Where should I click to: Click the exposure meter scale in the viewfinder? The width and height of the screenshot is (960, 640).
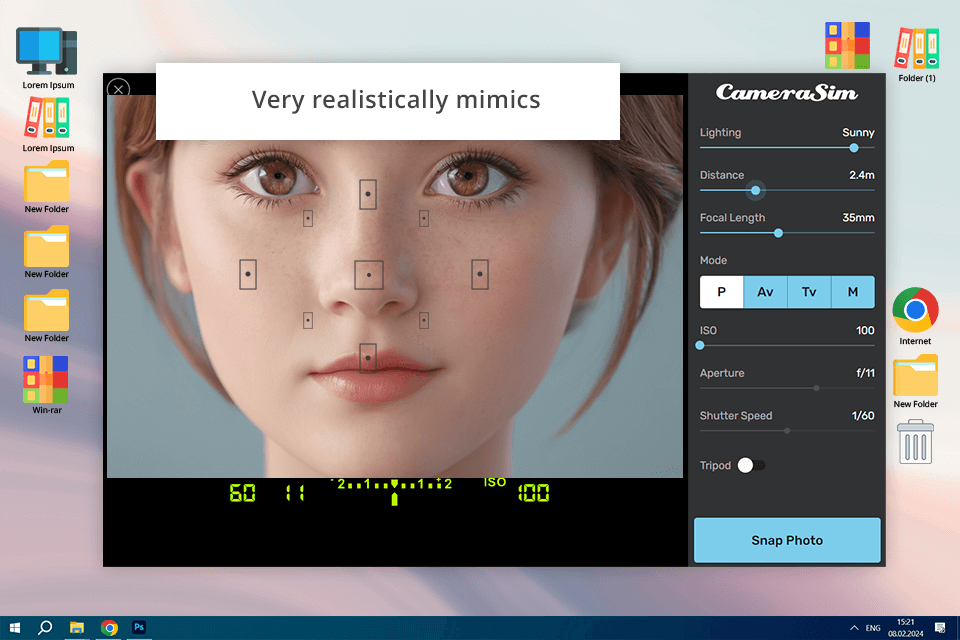(392, 491)
